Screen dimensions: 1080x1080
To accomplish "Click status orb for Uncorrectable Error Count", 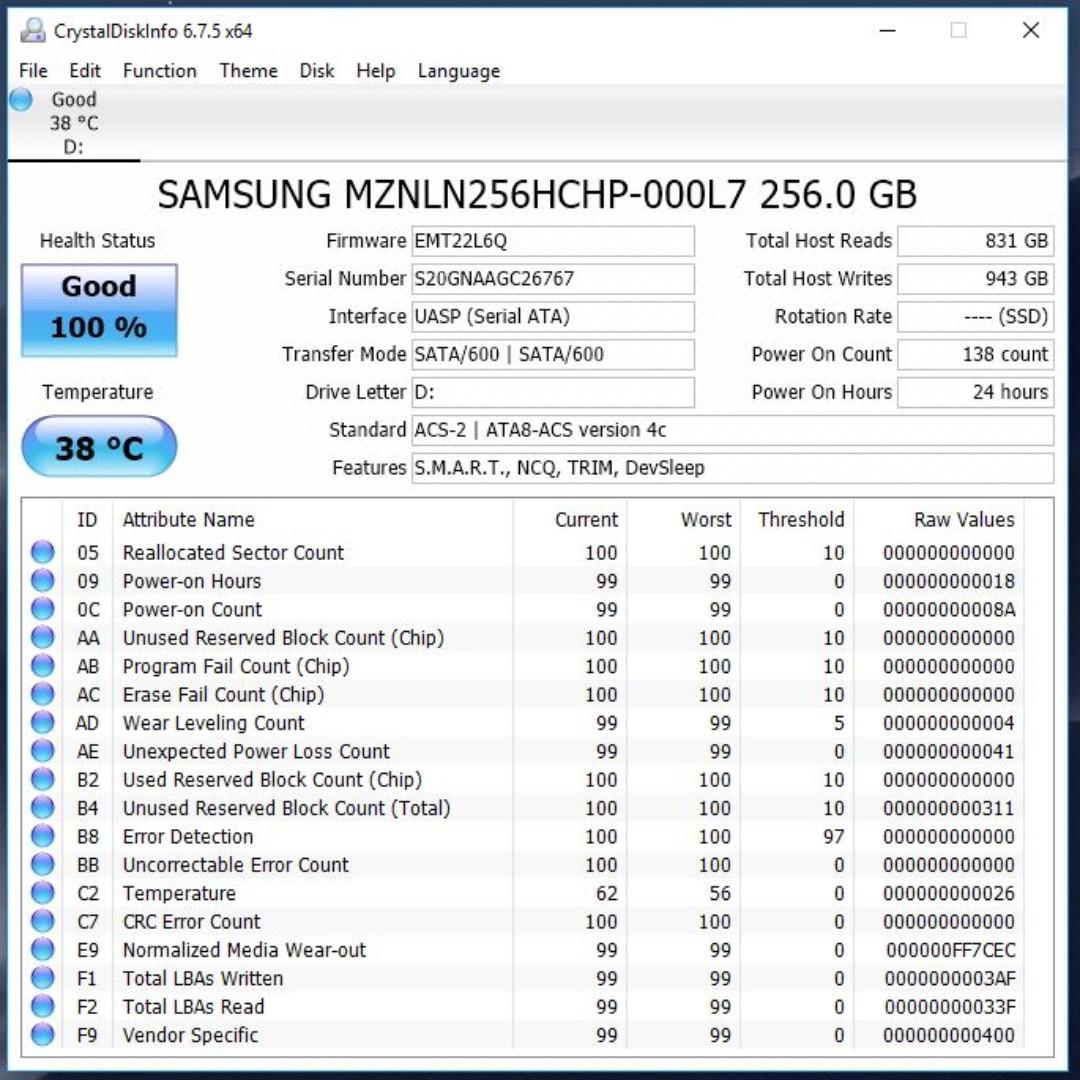I will coord(42,865).
